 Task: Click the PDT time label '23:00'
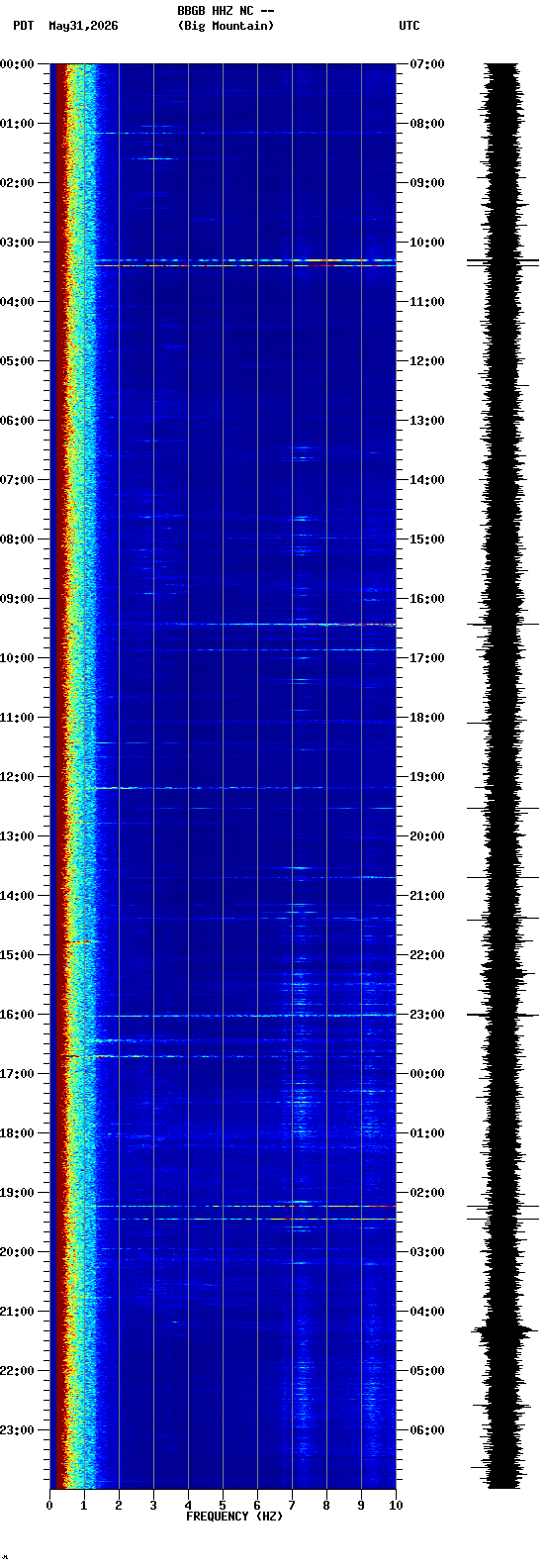point(17,1430)
